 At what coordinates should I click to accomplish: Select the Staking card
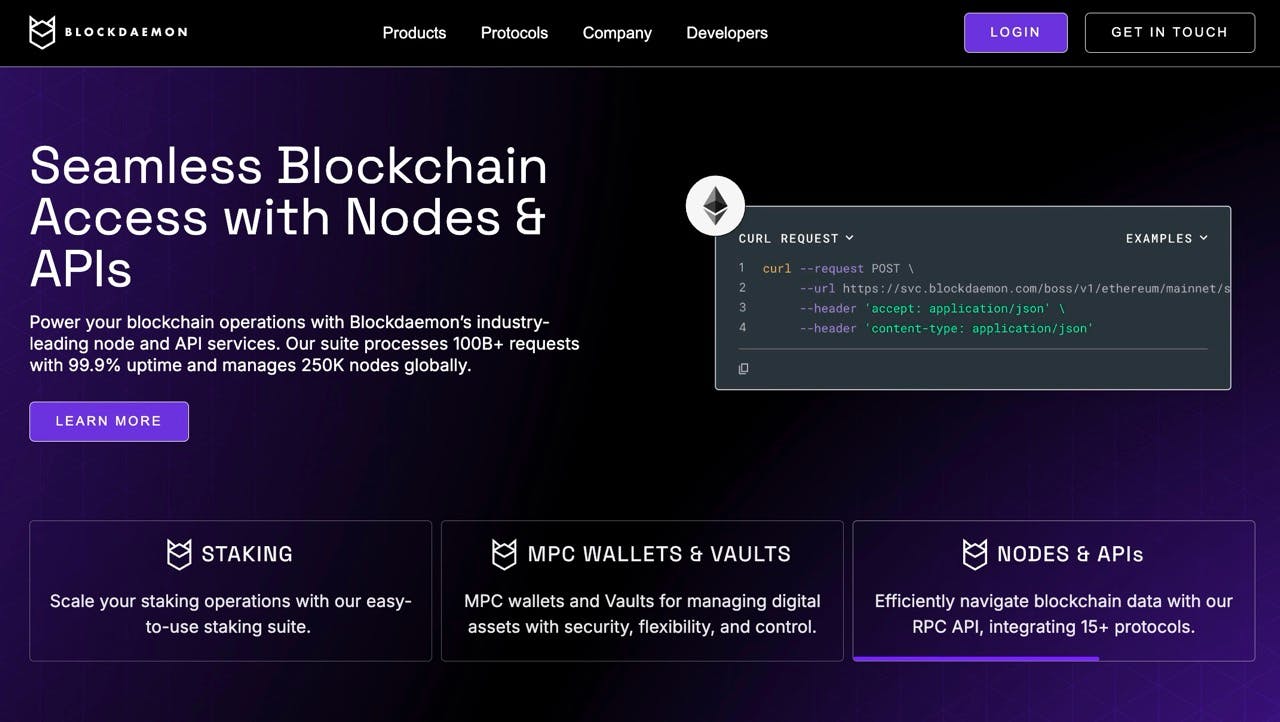230,590
